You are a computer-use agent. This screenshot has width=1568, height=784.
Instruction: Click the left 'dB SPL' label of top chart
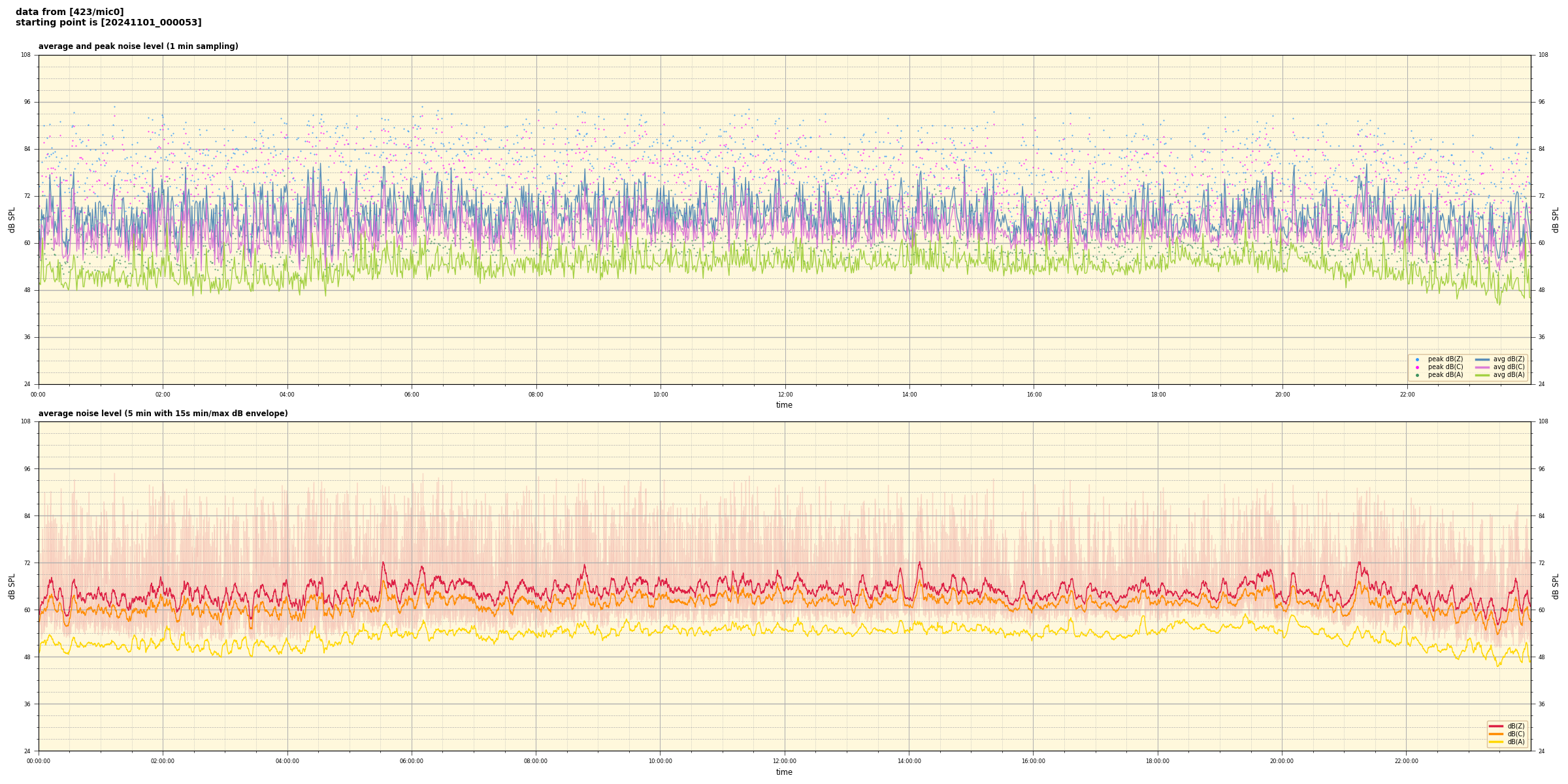[x=12, y=220]
